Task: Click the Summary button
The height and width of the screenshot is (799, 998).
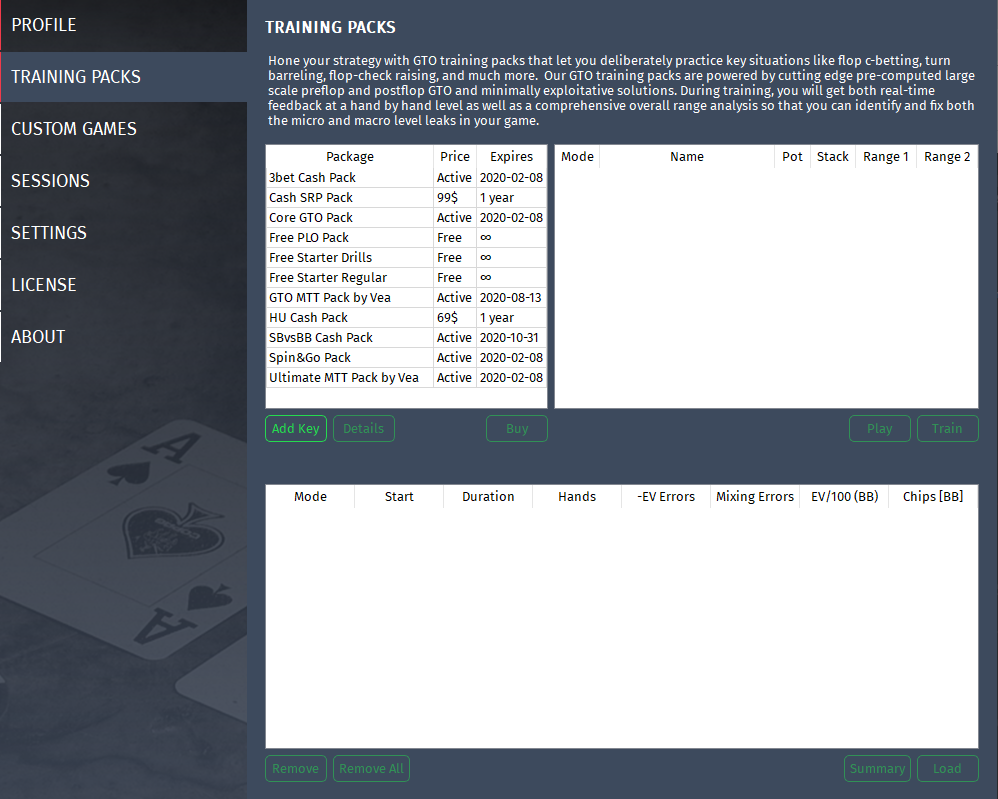Action: pyautogui.click(x=877, y=768)
